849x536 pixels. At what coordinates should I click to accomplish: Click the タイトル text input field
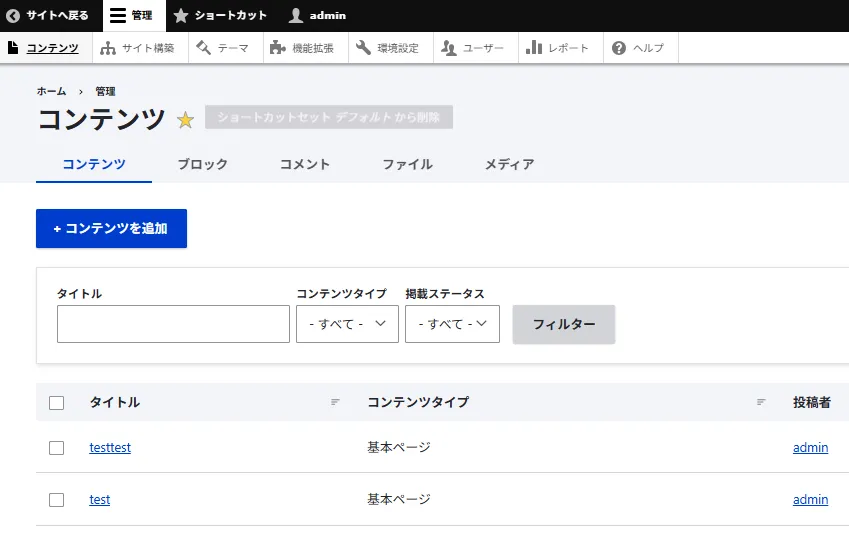(x=173, y=324)
